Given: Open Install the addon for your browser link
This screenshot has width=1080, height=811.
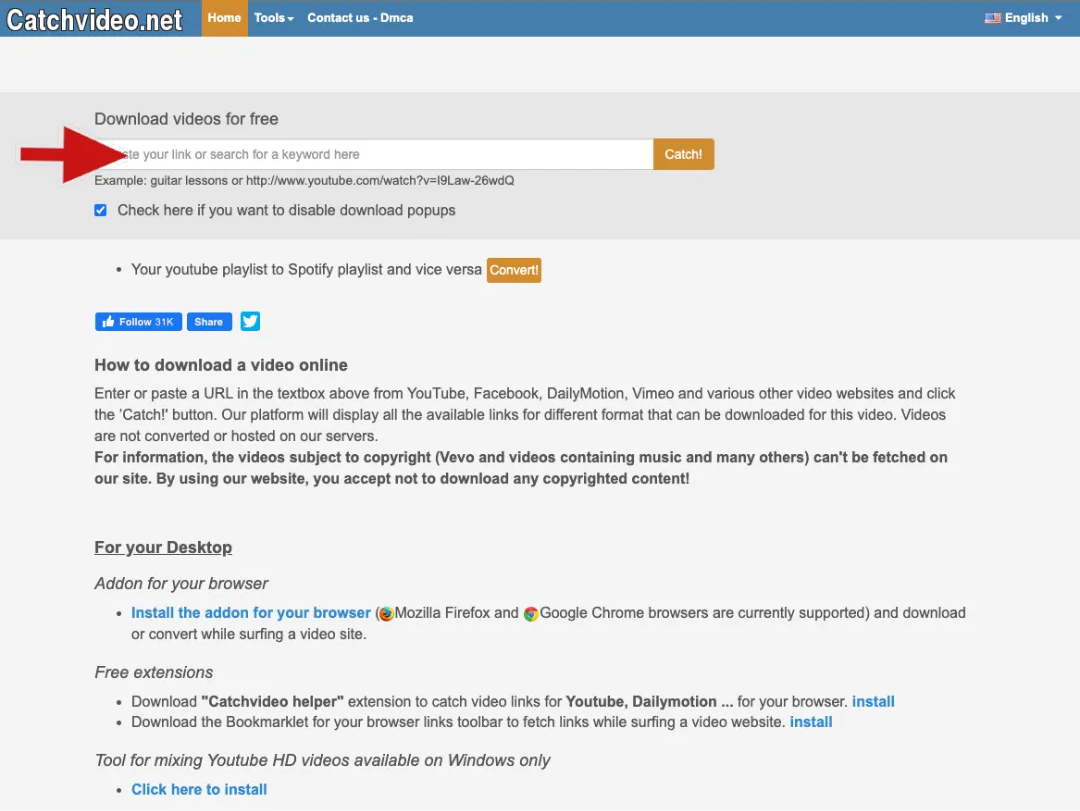Looking at the screenshot, I should coord(251,613).
